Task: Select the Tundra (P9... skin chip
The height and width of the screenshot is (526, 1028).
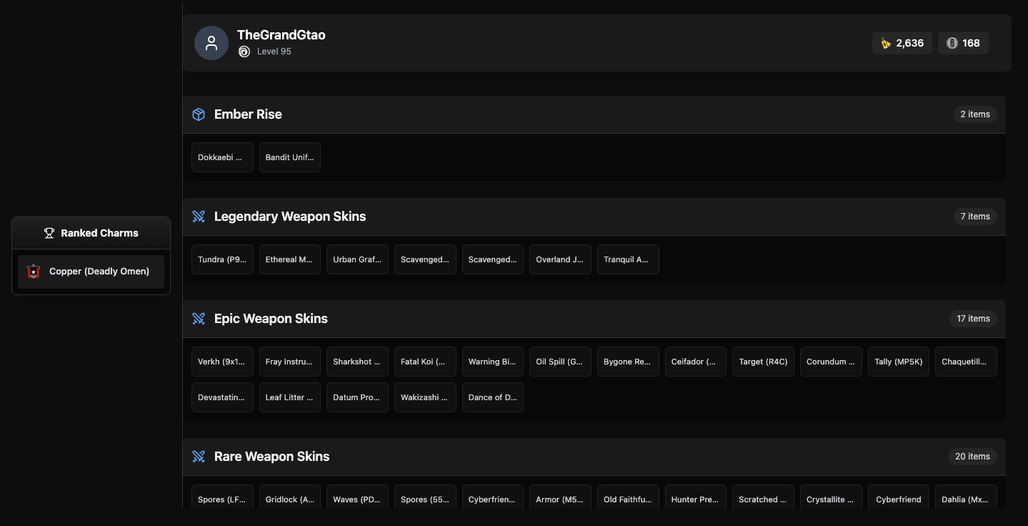Action: coord(222,260)
